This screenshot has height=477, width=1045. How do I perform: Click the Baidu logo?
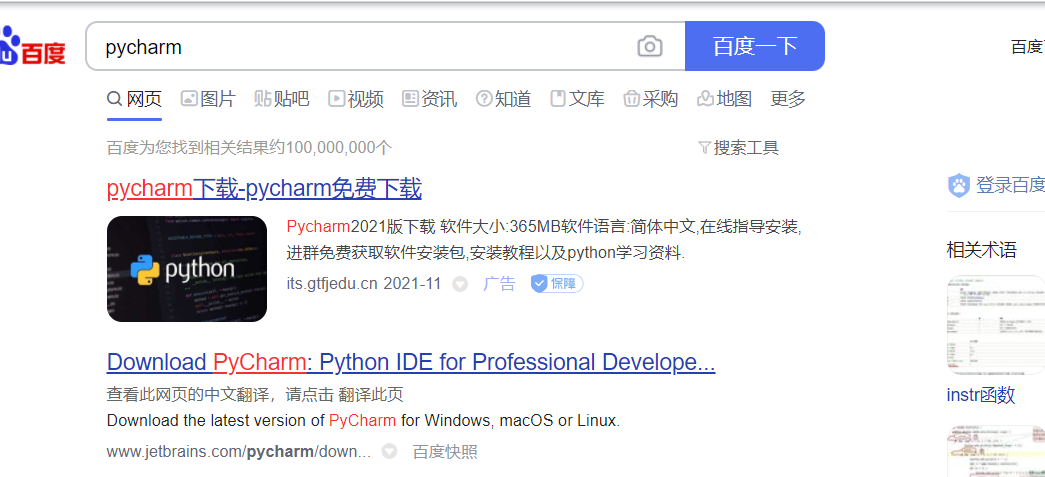[x=31, y=47]
